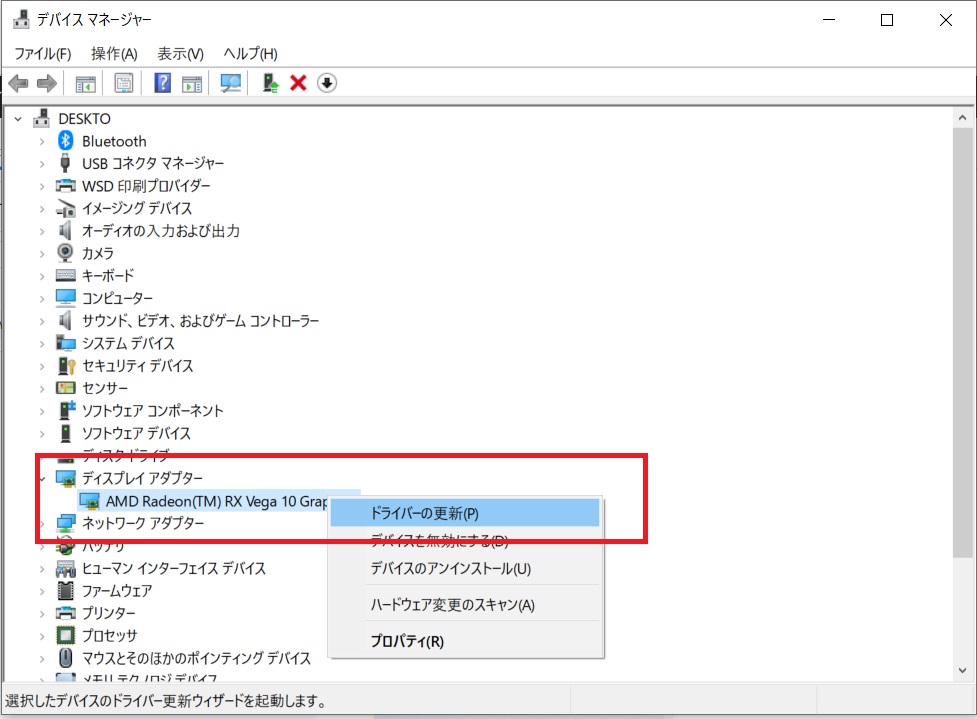
Task: Click the scan hardware changes monitor icon
Action: (231, 83)
